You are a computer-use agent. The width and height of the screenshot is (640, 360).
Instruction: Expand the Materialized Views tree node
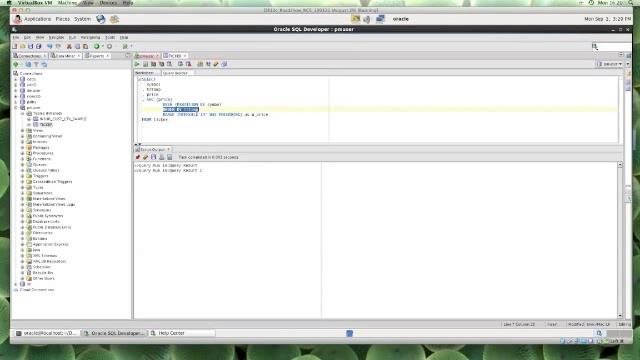click(x=23, y=199)
